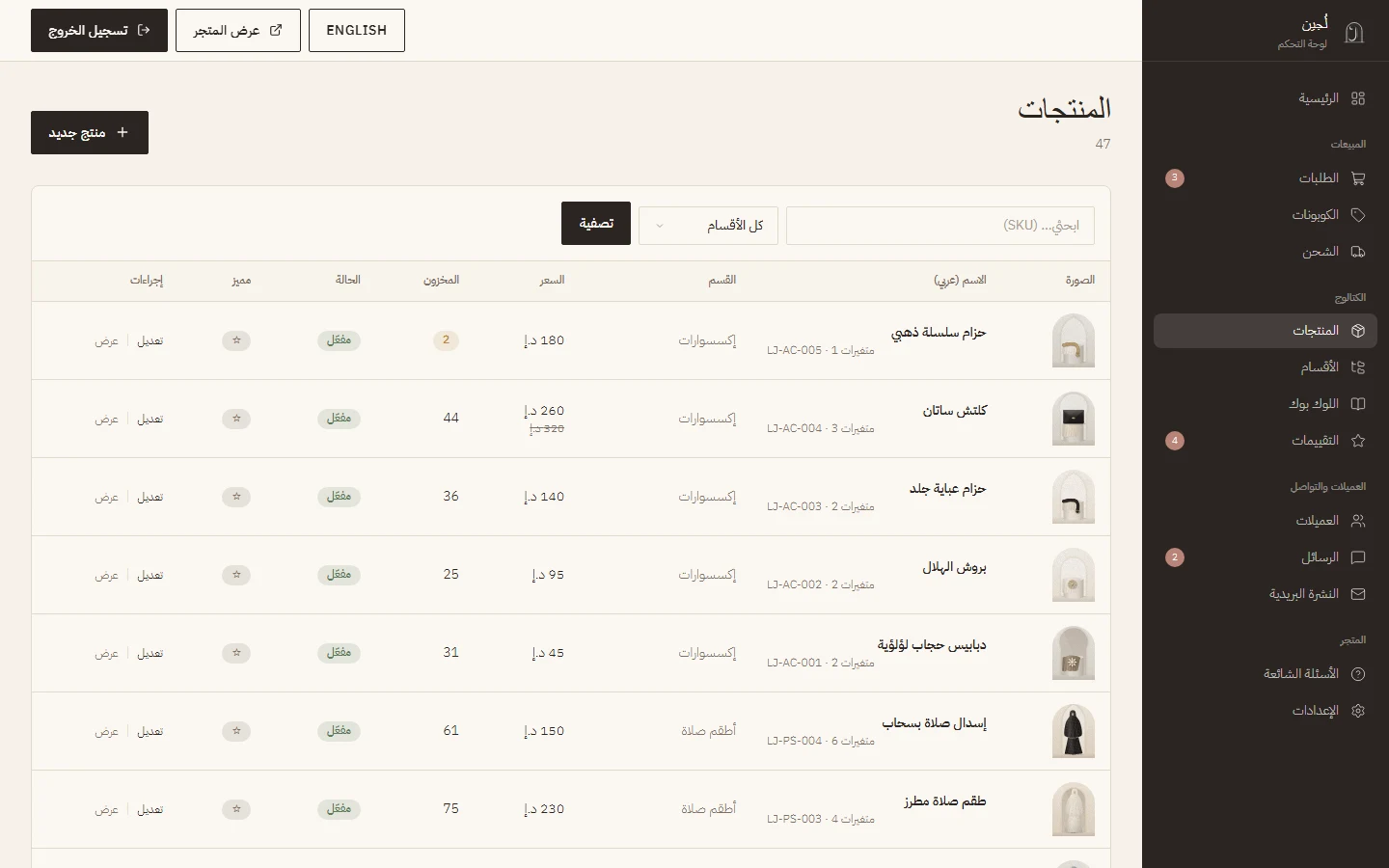Click عرض link for طقم صلاة مطرز
Image resolution: width=1389 pixels, height=868 pixels.
[x=107, y=809]
